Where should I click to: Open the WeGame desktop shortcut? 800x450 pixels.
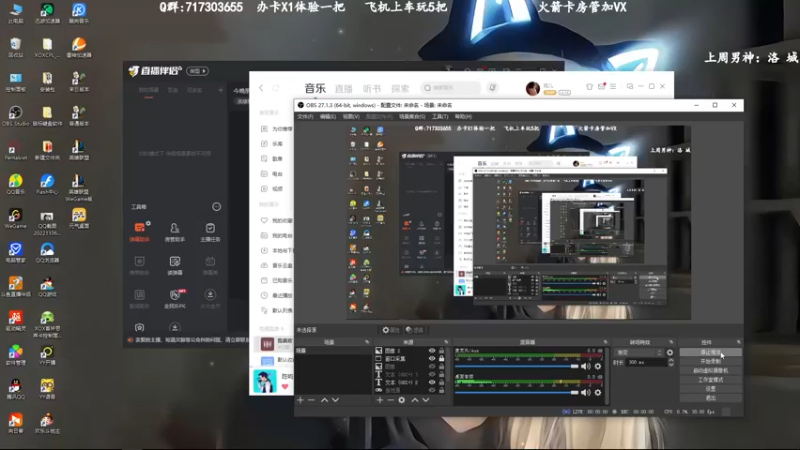tap(15, 218)
